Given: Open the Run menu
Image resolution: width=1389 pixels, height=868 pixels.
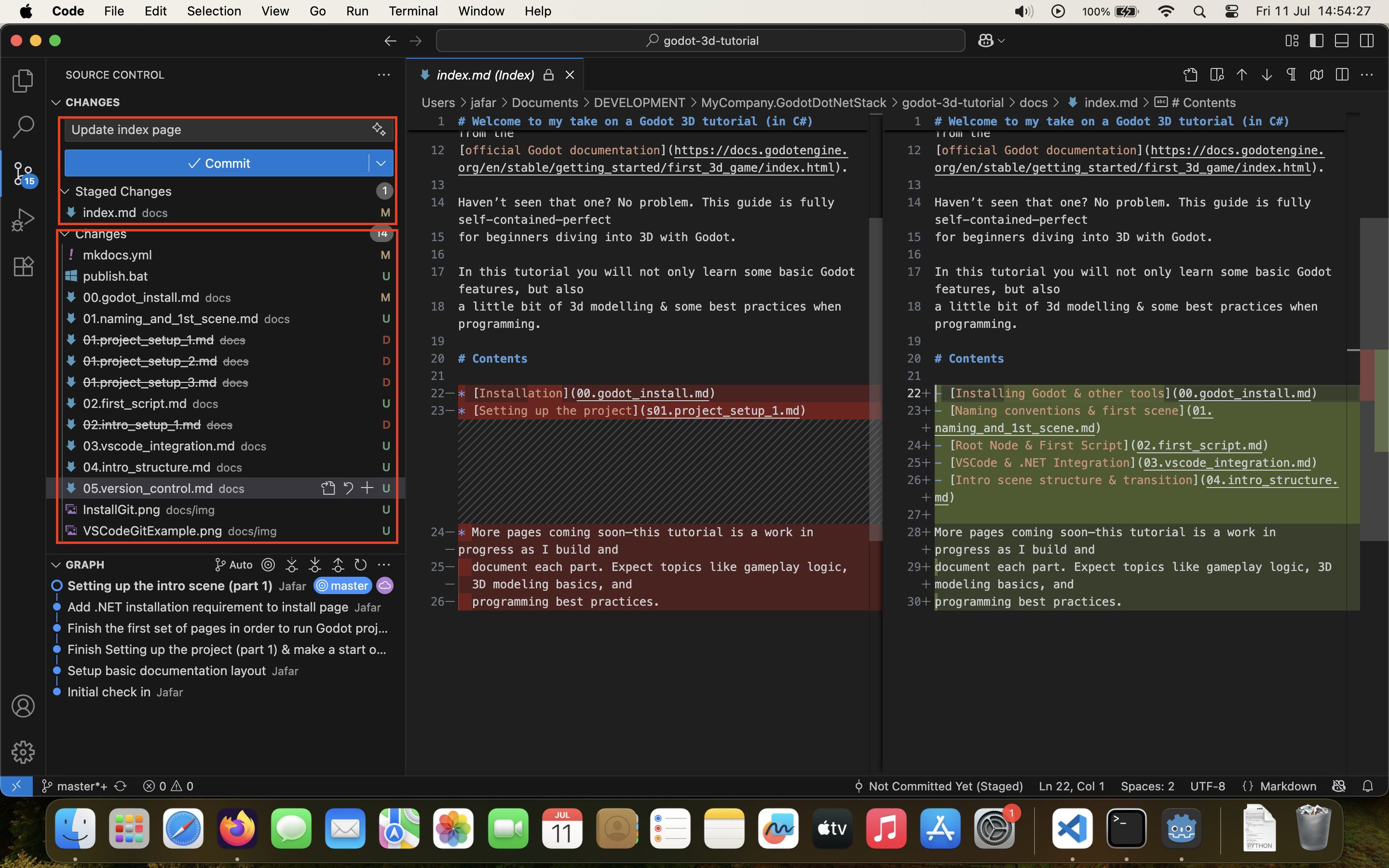Looking at the screenshot, I should (x=357, y=11).
